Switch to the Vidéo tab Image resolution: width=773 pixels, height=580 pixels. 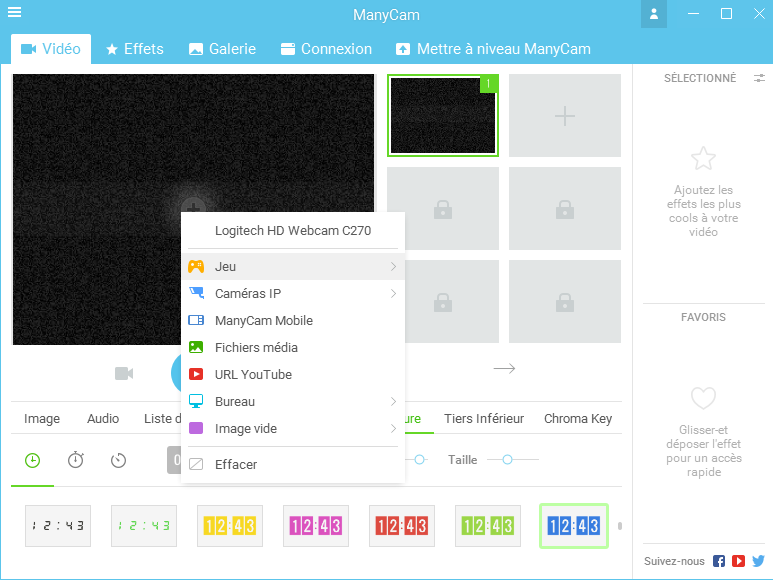(51, 49)
